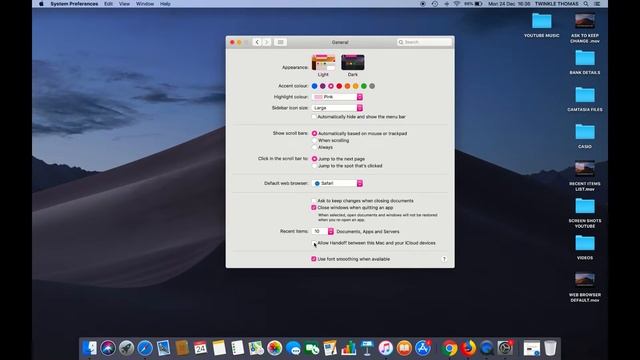This screenshot has height=360, width=640.
Task: Open the System Preferences menu
Action: pos(74,4)
